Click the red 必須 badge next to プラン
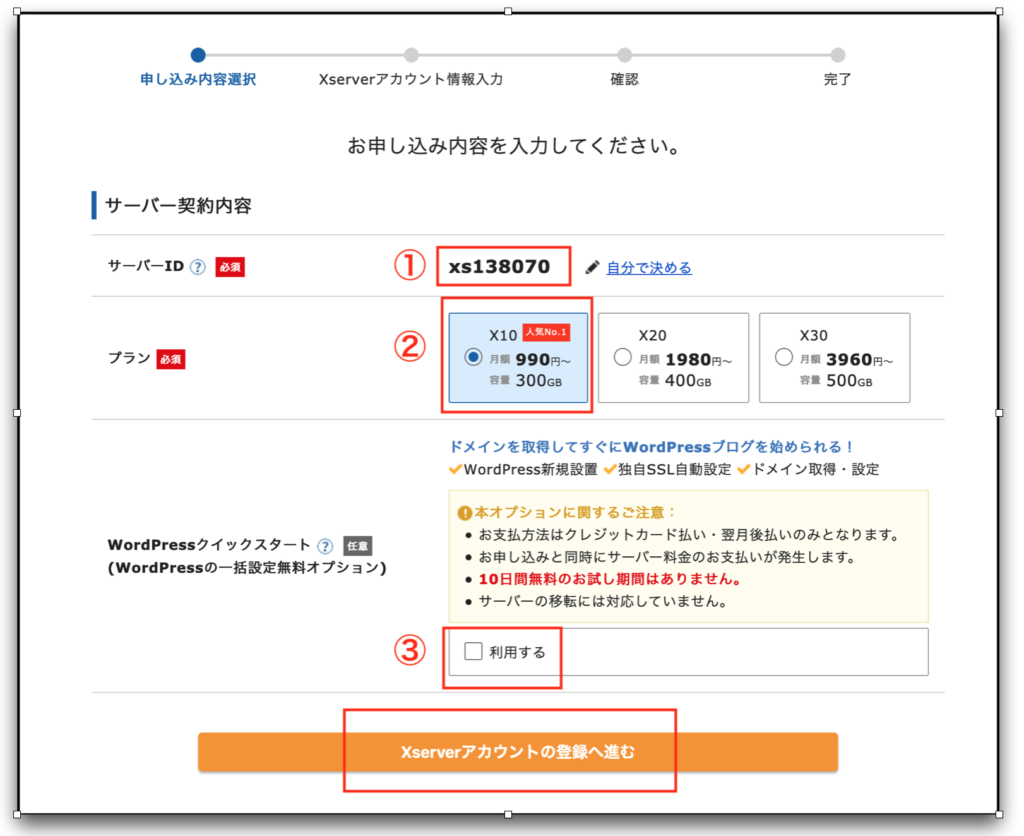 (x=170, y=359)
